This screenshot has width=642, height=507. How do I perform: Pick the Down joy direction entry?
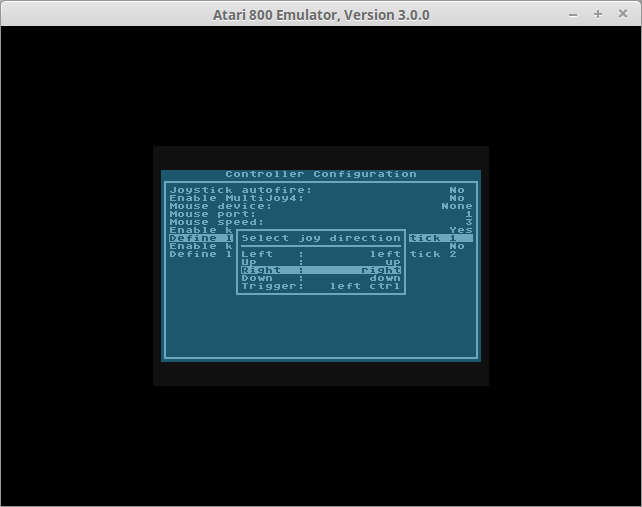[x=321, y=278]
